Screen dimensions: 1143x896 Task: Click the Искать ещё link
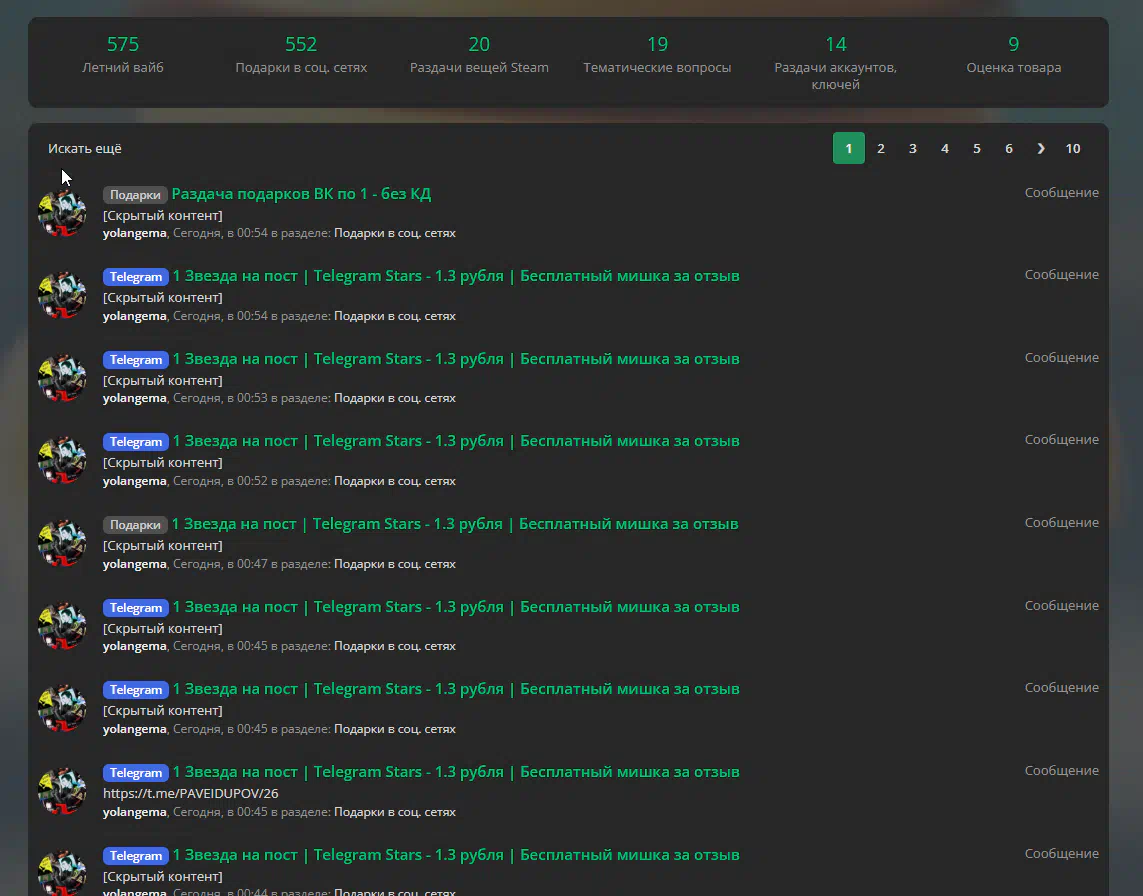85,149
